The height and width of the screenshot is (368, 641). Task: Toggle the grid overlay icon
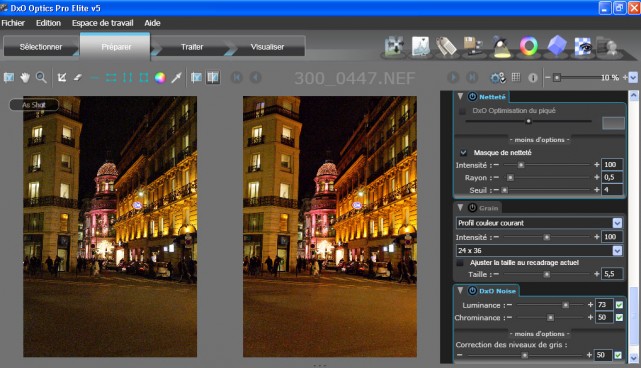[x=516, y=77]
